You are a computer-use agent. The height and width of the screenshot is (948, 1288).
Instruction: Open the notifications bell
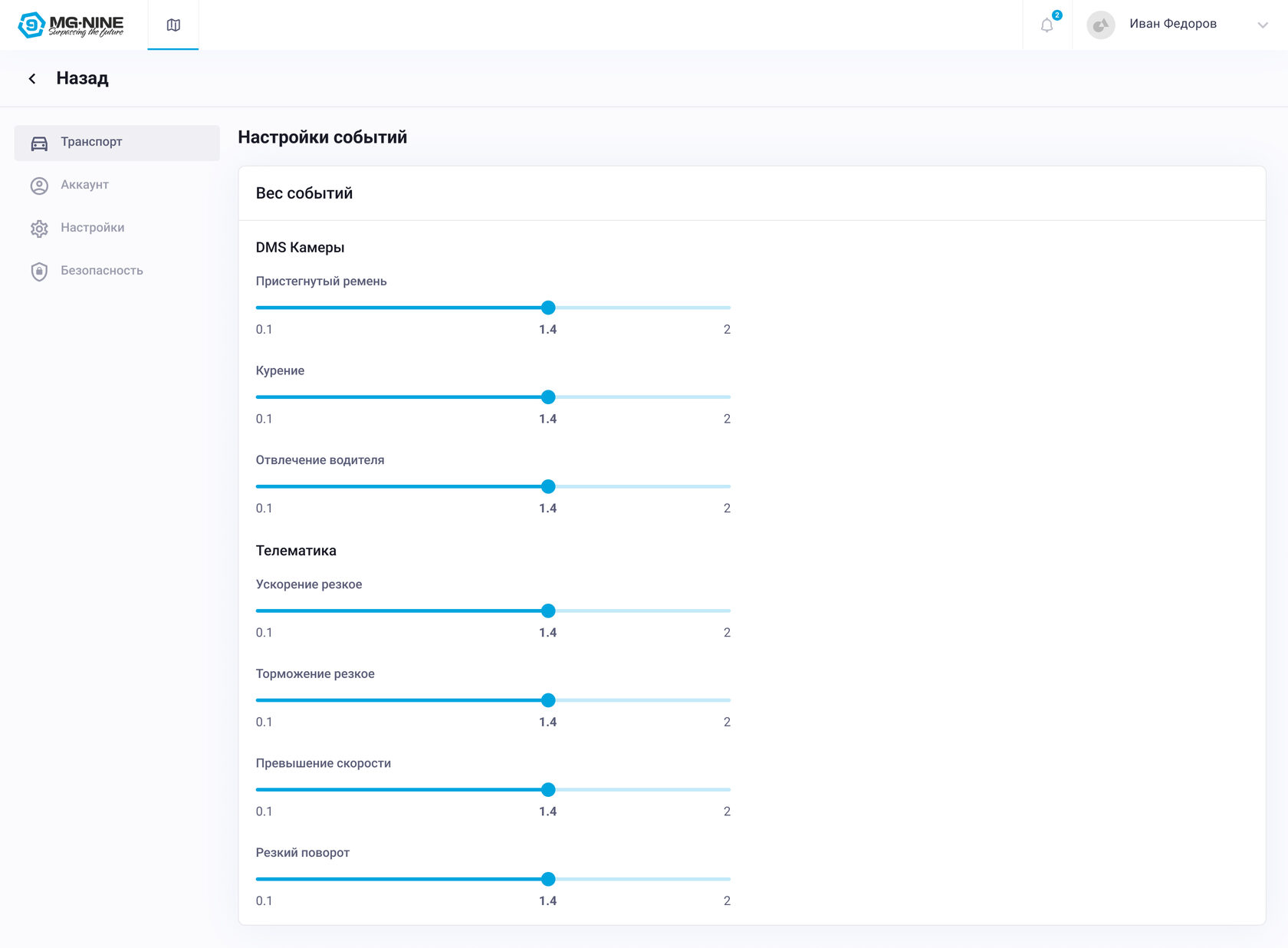pos(1047,25)
